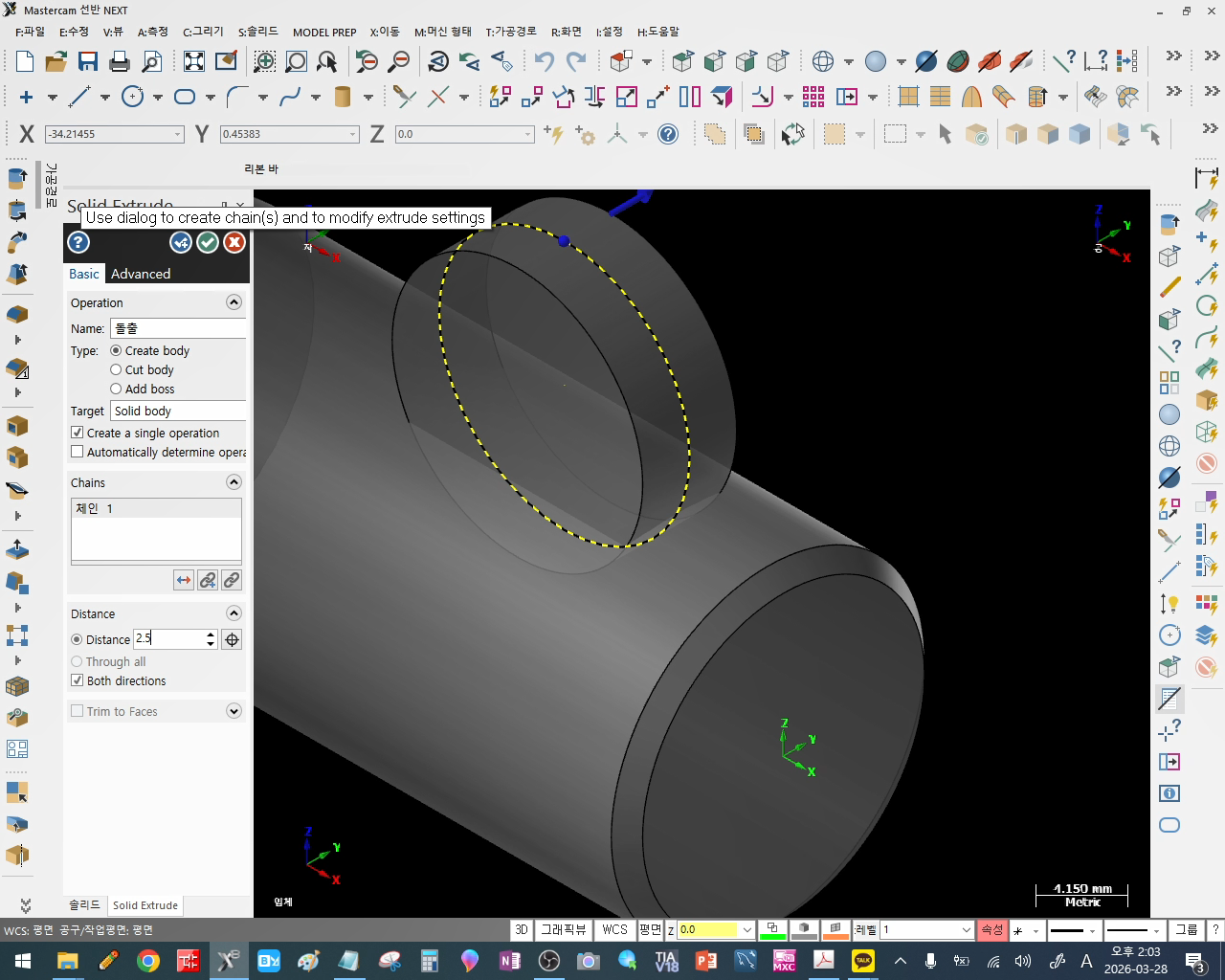
Task: Click the Print icon
Action: point(120,62)
